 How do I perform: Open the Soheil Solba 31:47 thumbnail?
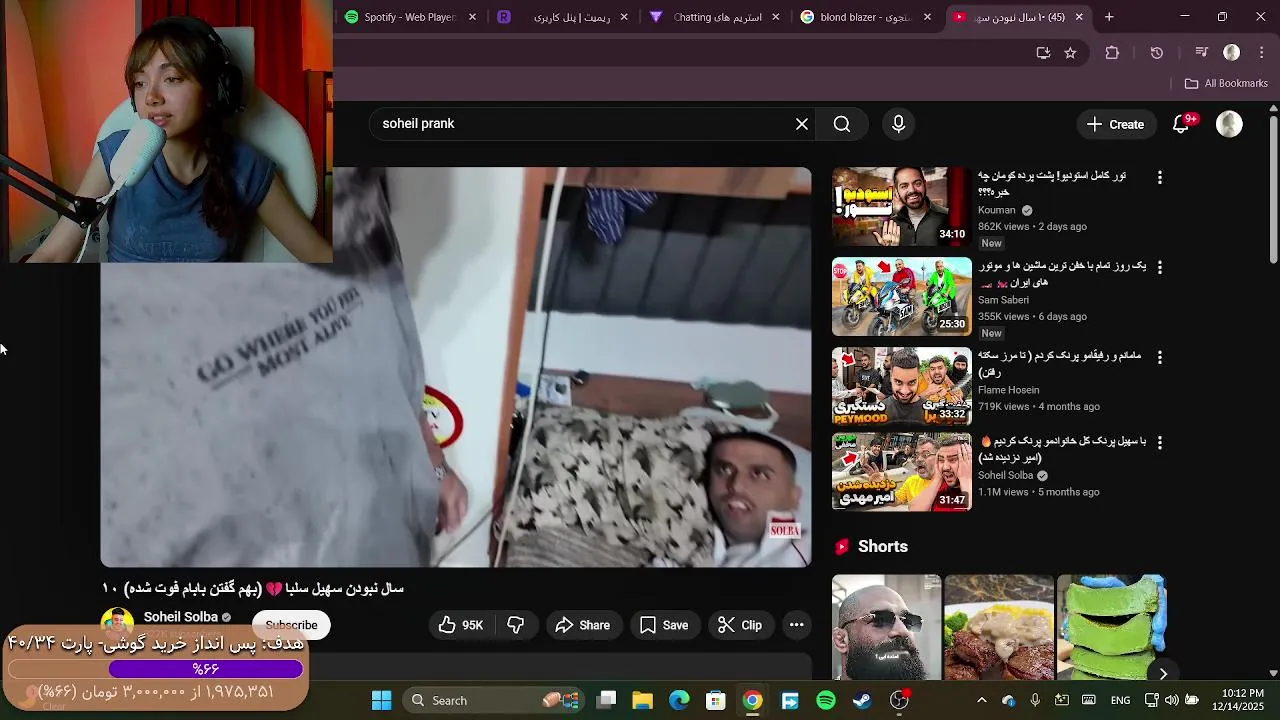[x=901, y=472]
